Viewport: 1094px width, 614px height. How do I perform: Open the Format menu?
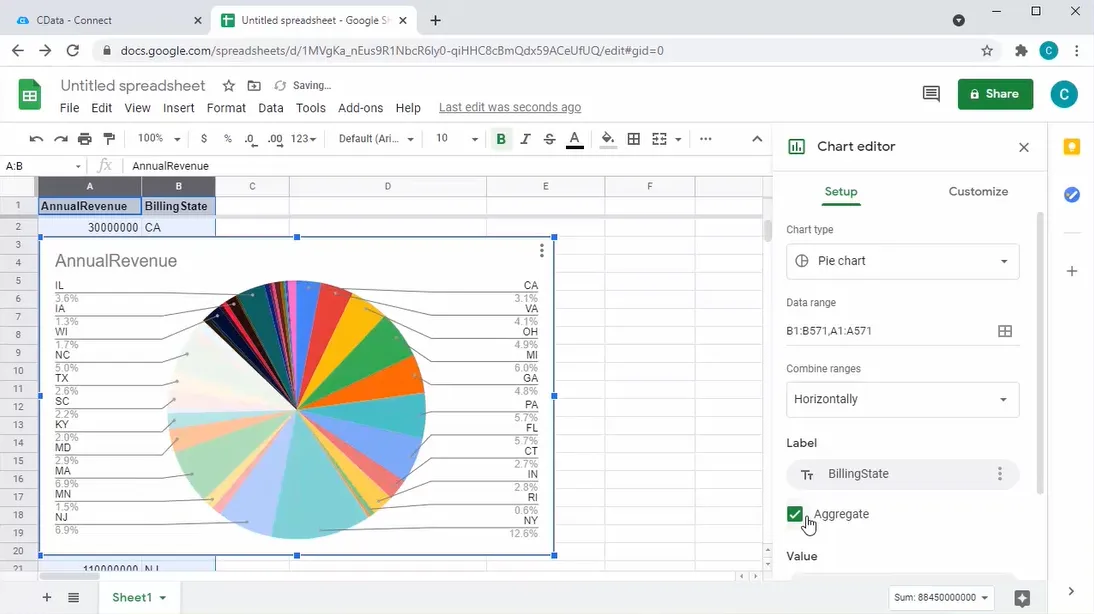(226, 107)
